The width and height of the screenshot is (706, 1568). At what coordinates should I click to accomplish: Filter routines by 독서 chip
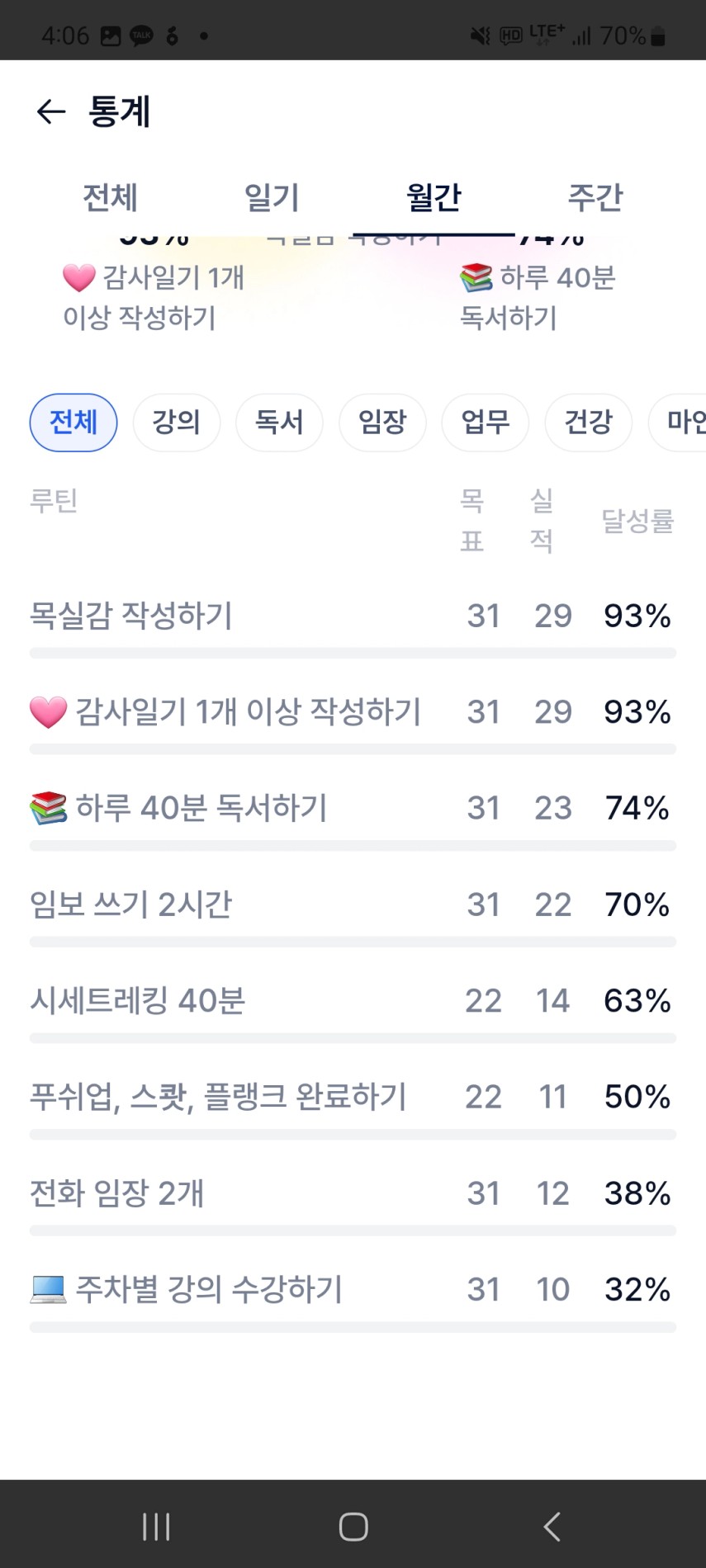click(279, 423)
